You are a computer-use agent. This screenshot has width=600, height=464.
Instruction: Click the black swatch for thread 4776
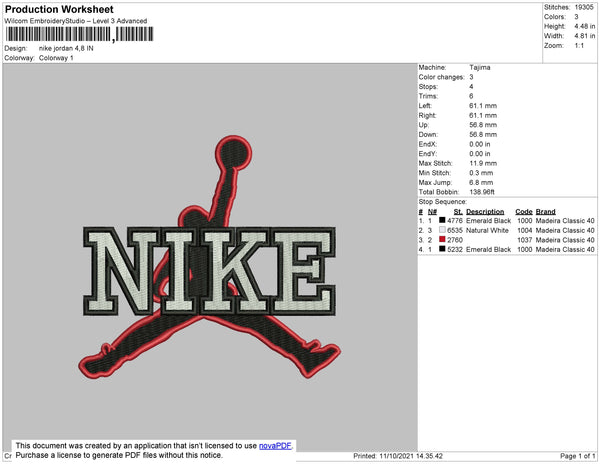[x=442, y=220]
